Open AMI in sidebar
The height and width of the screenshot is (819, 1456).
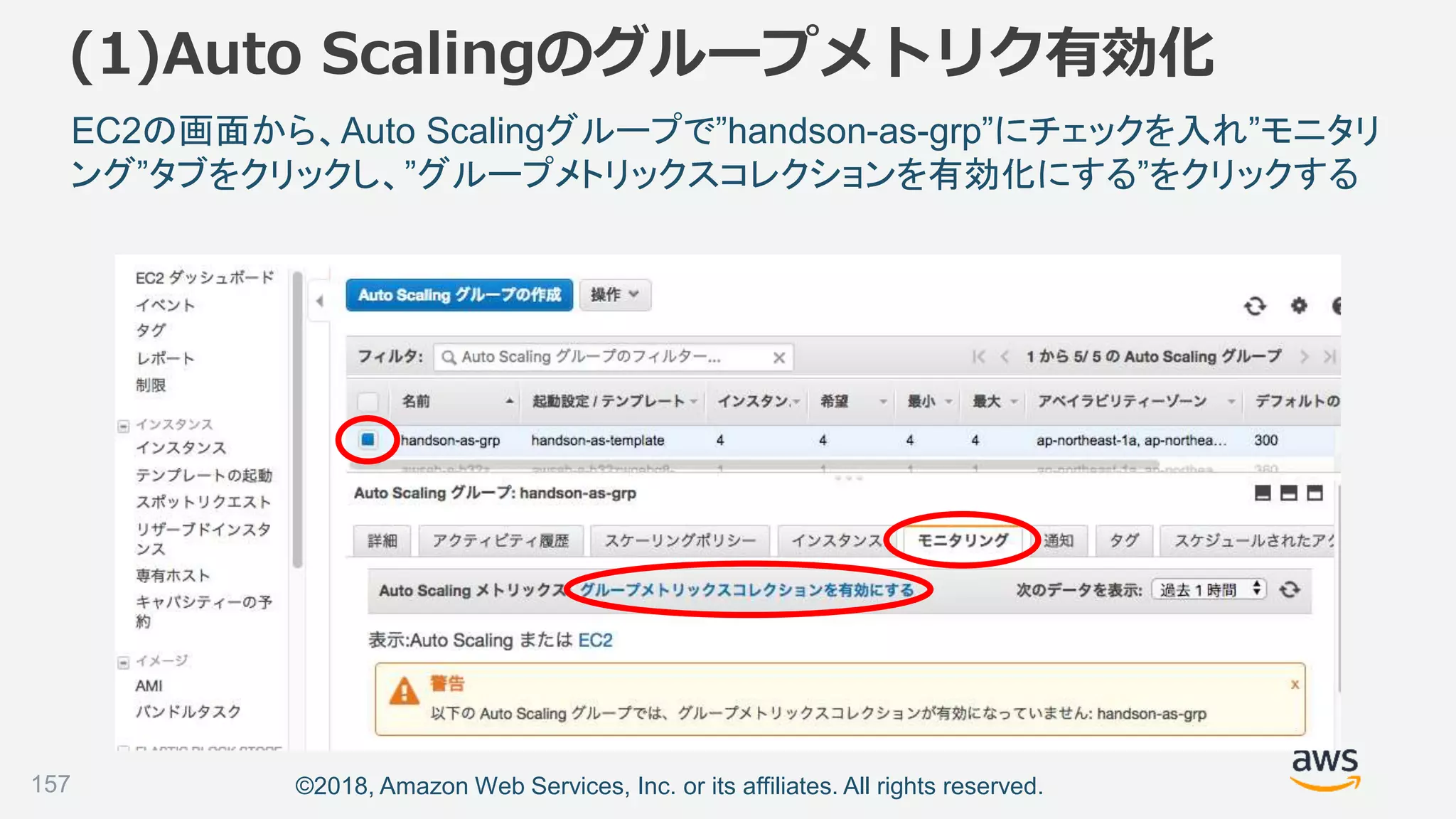click(149, 686)
